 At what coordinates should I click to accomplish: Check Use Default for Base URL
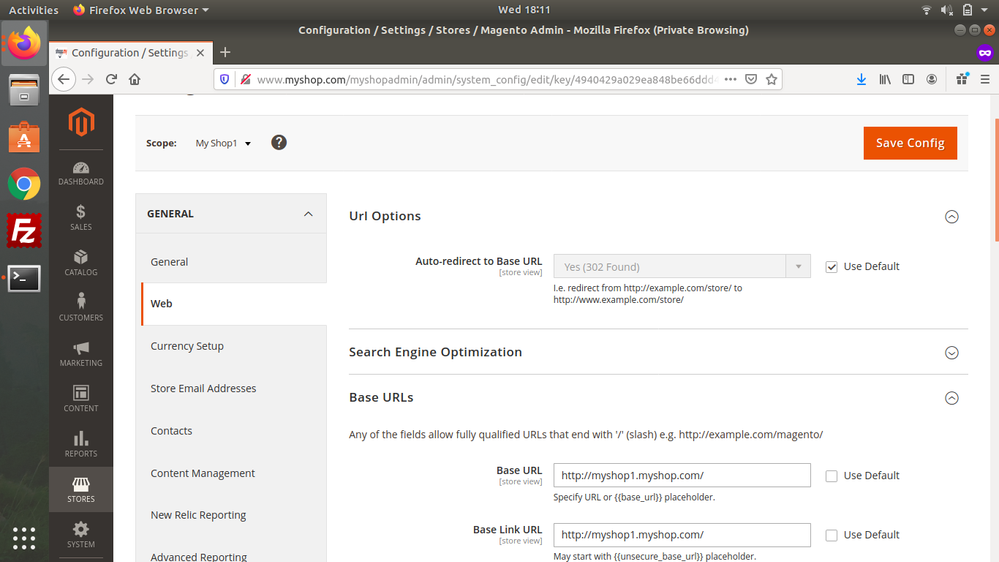point(831,476)
